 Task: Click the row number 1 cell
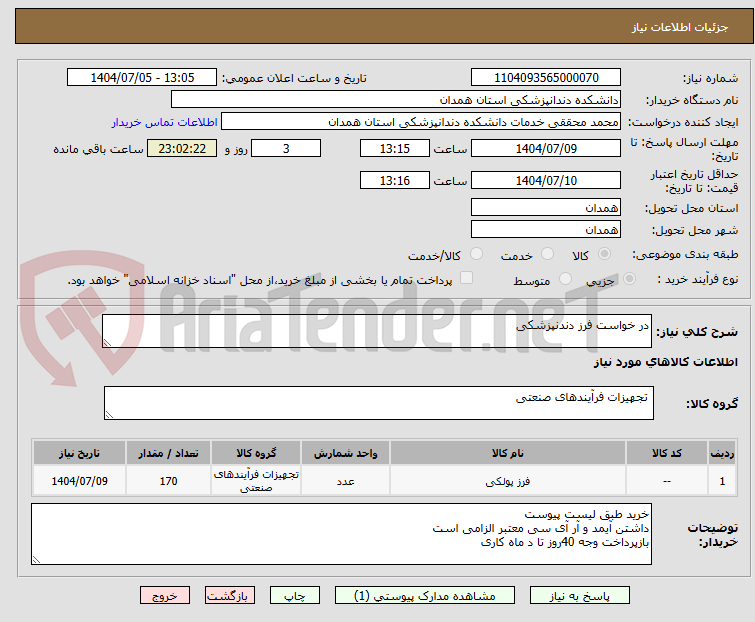point(722,480)
